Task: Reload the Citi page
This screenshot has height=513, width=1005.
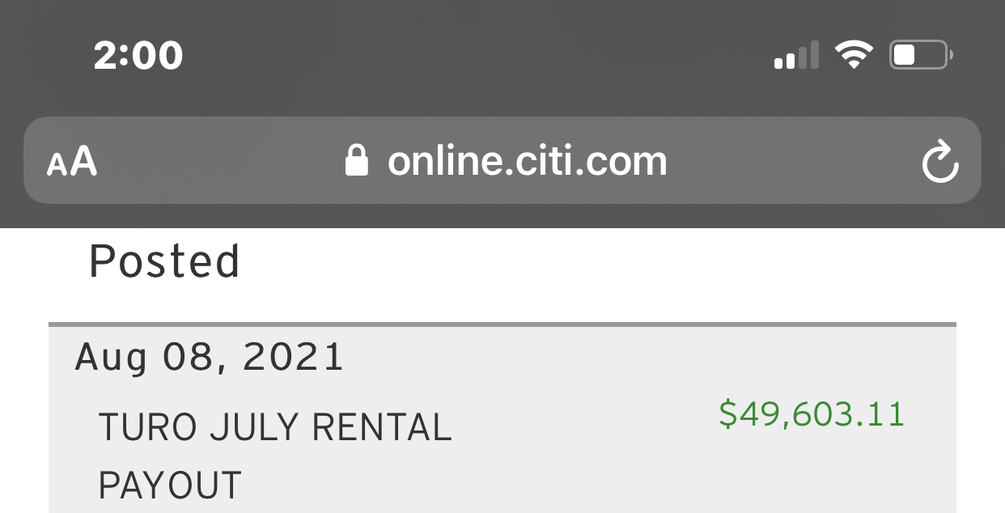Action: coord(939,163)
